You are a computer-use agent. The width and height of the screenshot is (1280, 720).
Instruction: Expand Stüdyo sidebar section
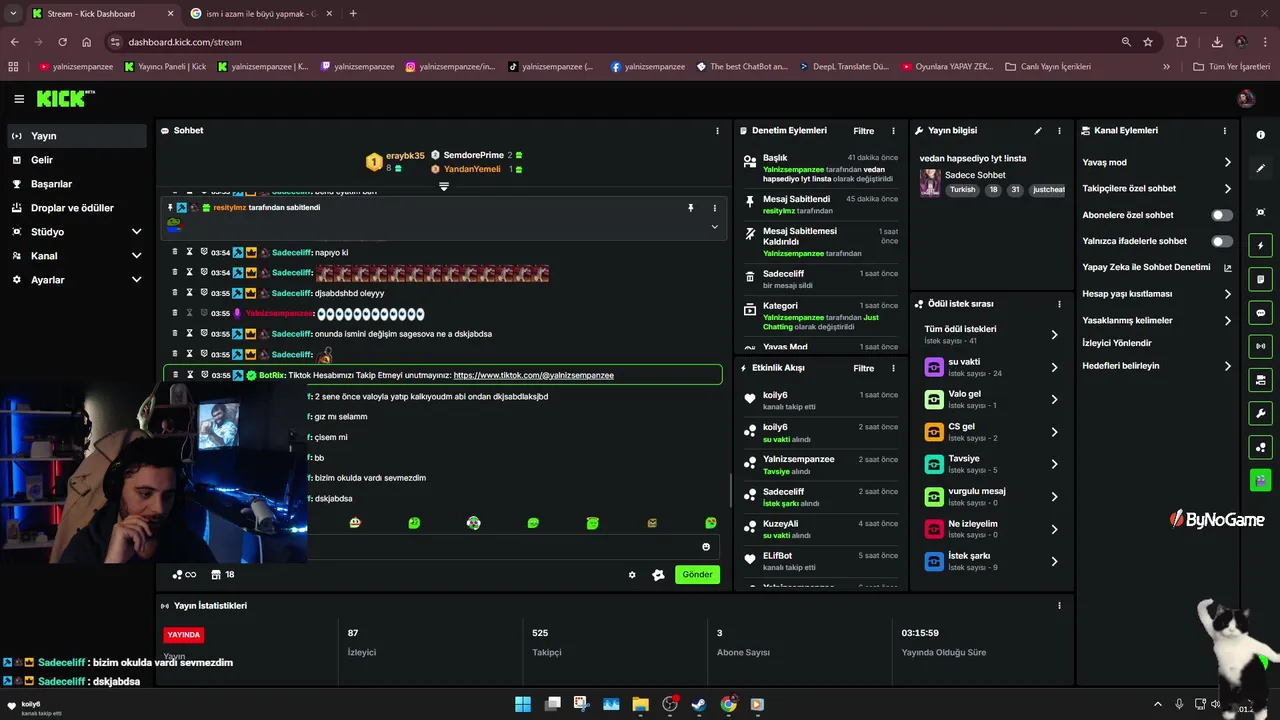[136, 232]
